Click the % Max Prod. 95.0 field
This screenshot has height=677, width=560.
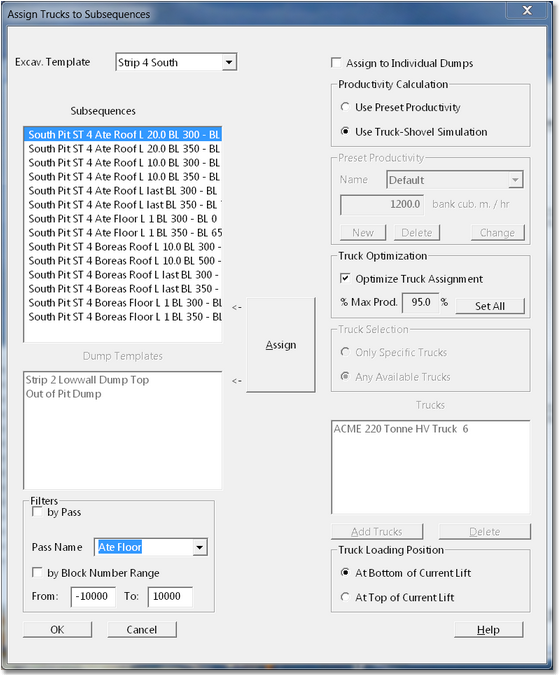421,302
